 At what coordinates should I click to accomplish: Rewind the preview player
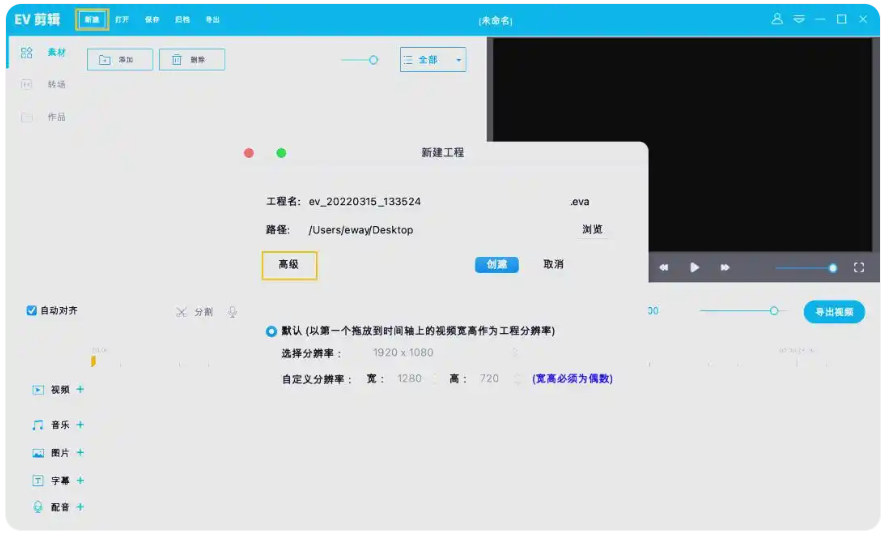[x=664, y=268]
